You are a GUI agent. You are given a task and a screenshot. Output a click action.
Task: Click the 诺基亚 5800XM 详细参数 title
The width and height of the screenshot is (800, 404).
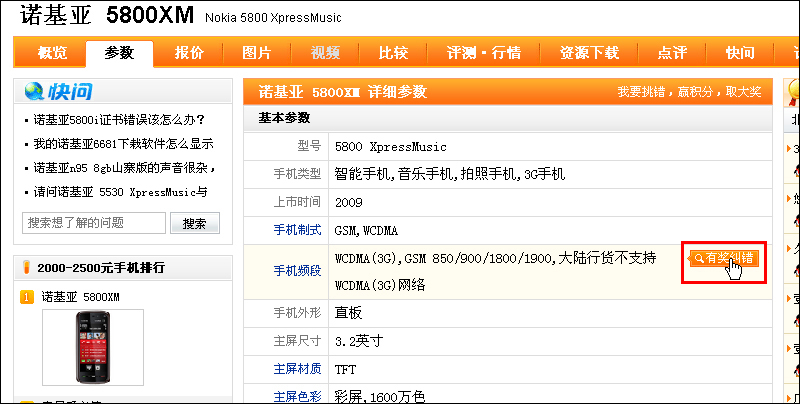343,92
